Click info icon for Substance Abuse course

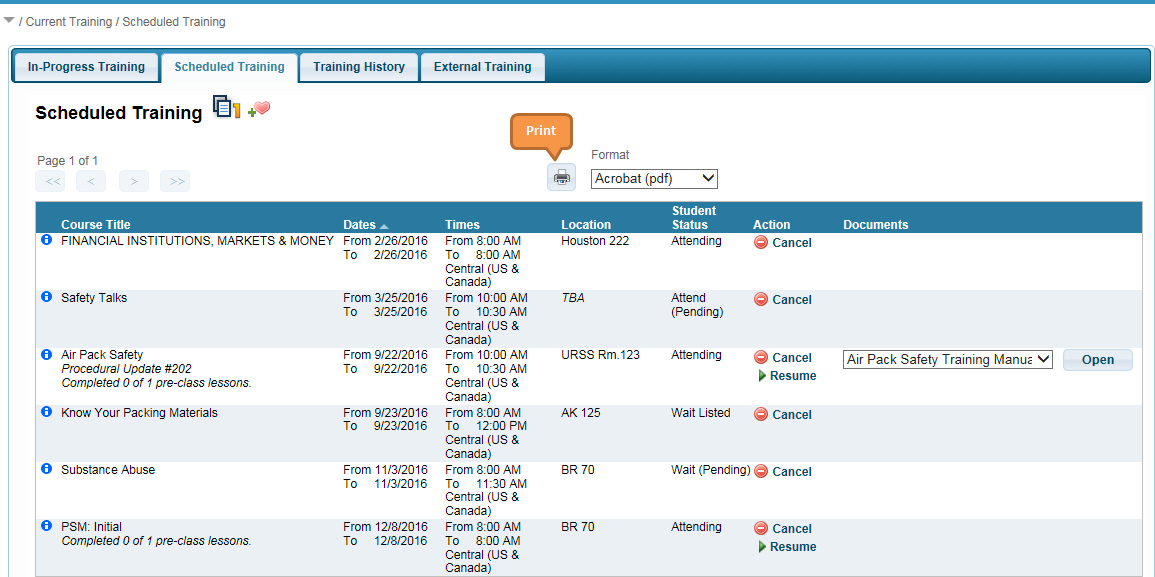coord(46,469)
